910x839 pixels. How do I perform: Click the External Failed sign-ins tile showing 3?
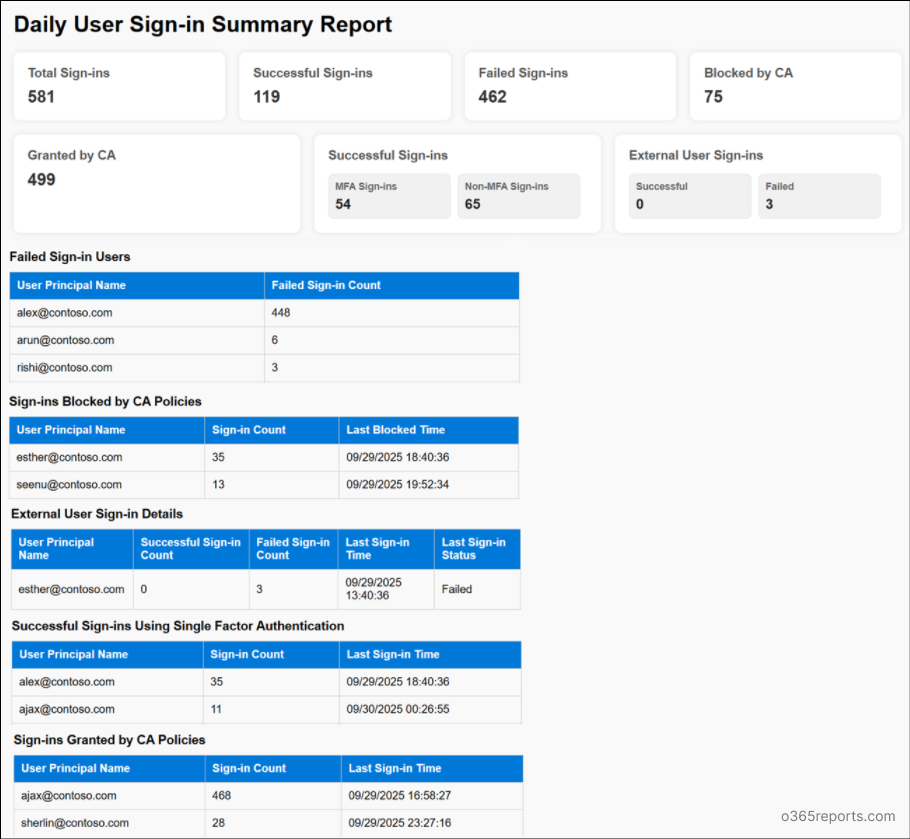coord(819,196)
